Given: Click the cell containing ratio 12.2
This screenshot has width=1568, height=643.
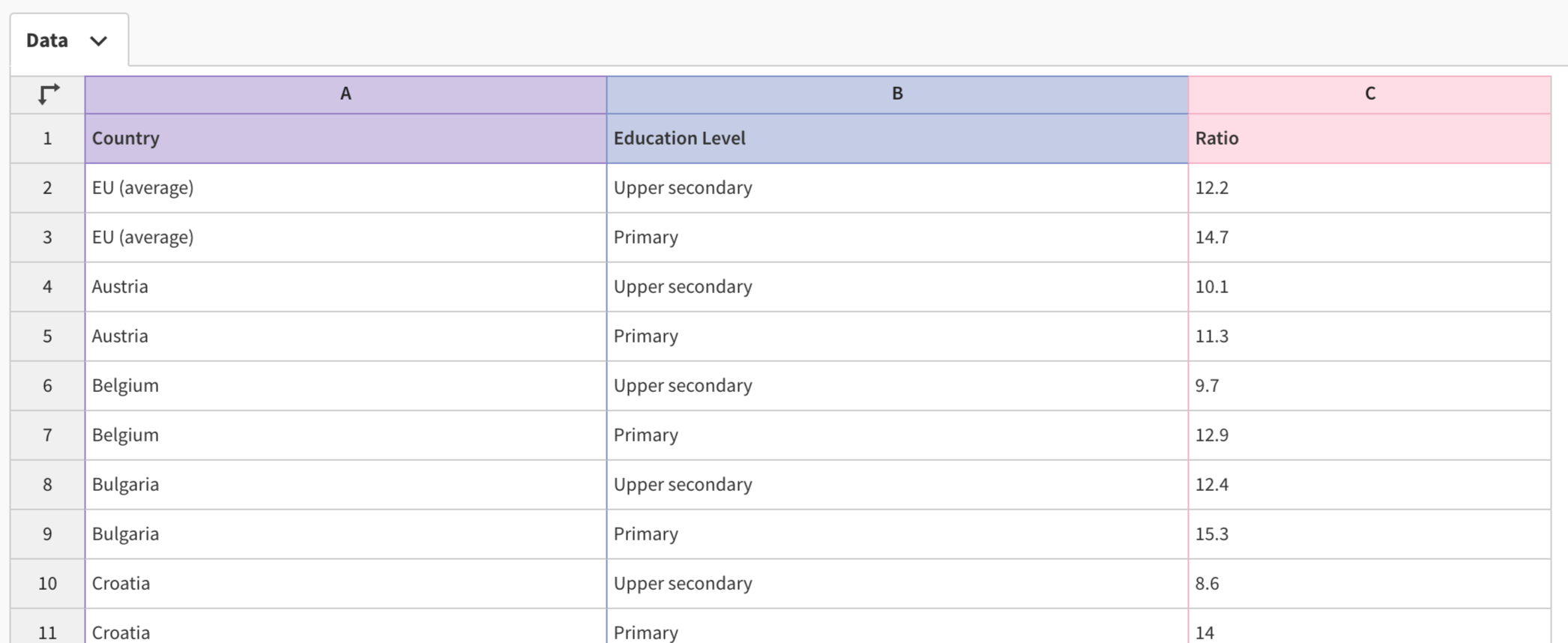Looking at the screenshot, I should (1369, 188).
